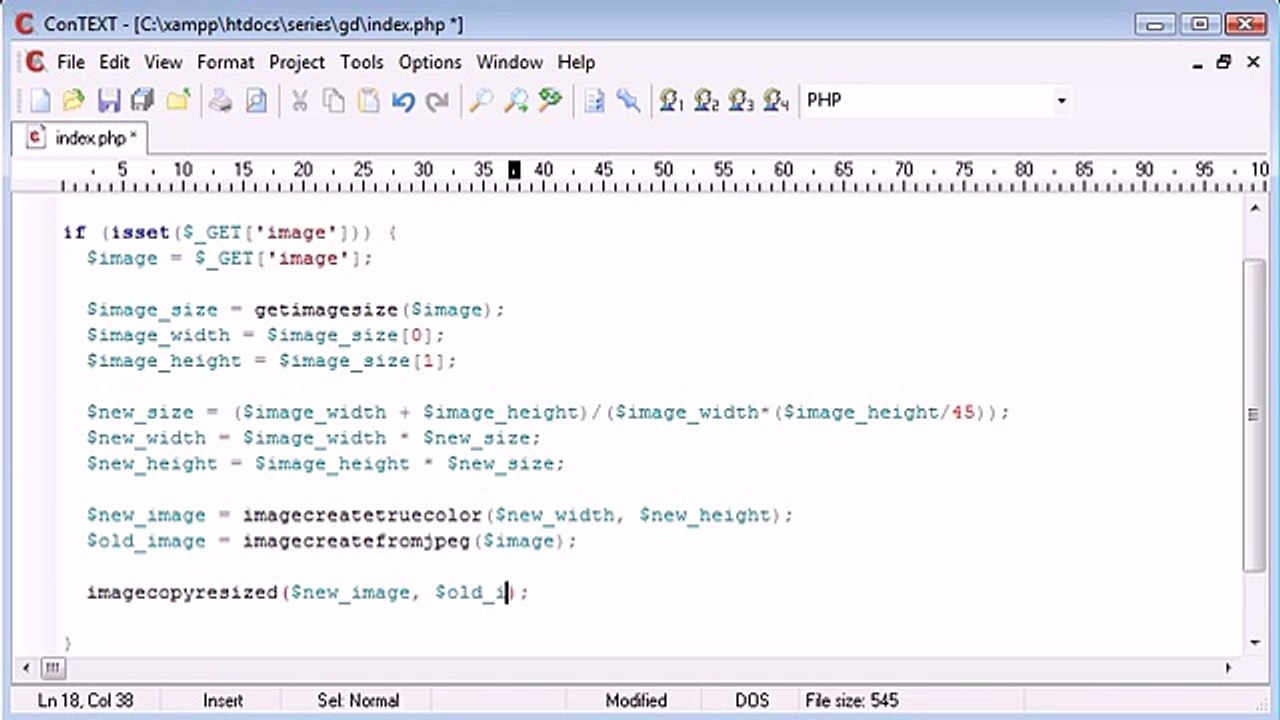1280x720 pixels.
Task: Redo edit with gray arrow icon
Action: [438, 100]
